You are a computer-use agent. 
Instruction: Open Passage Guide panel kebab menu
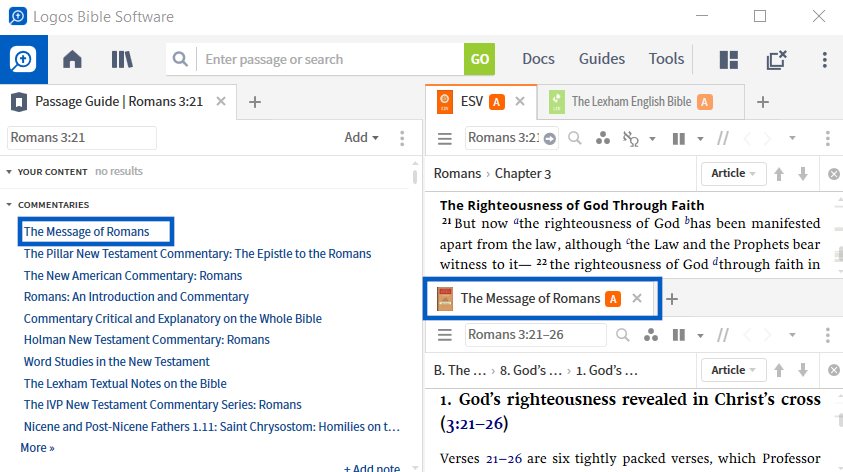pyautogui.click(x=402, y=138)
